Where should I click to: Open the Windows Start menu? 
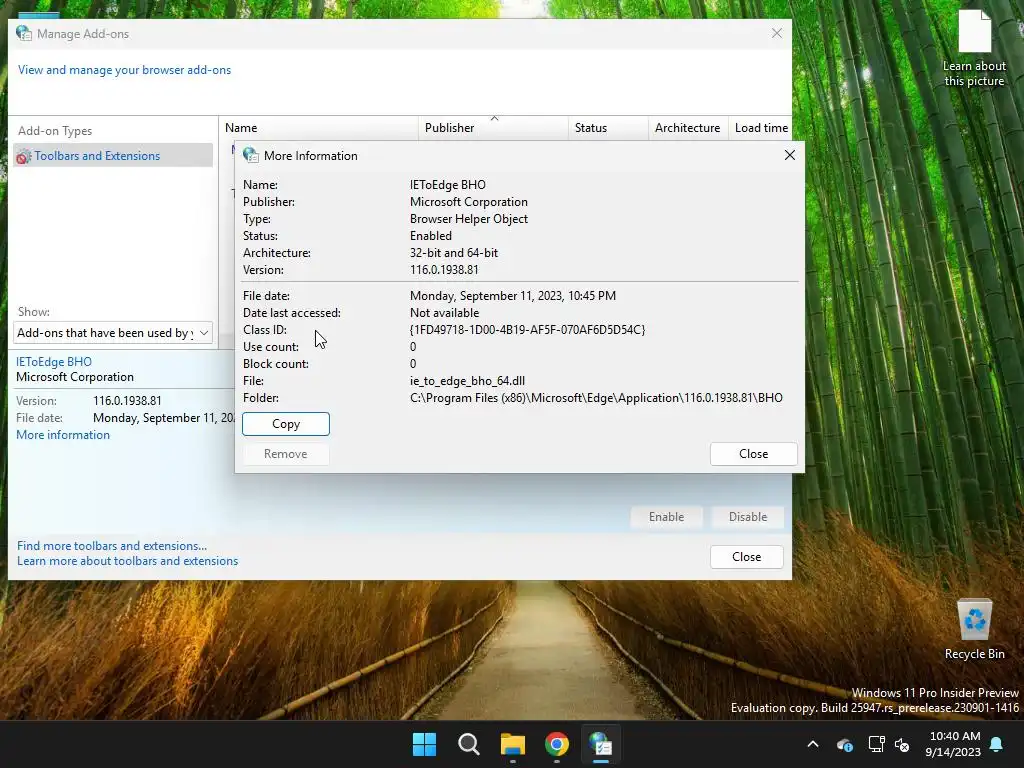(x=424, y=744)
